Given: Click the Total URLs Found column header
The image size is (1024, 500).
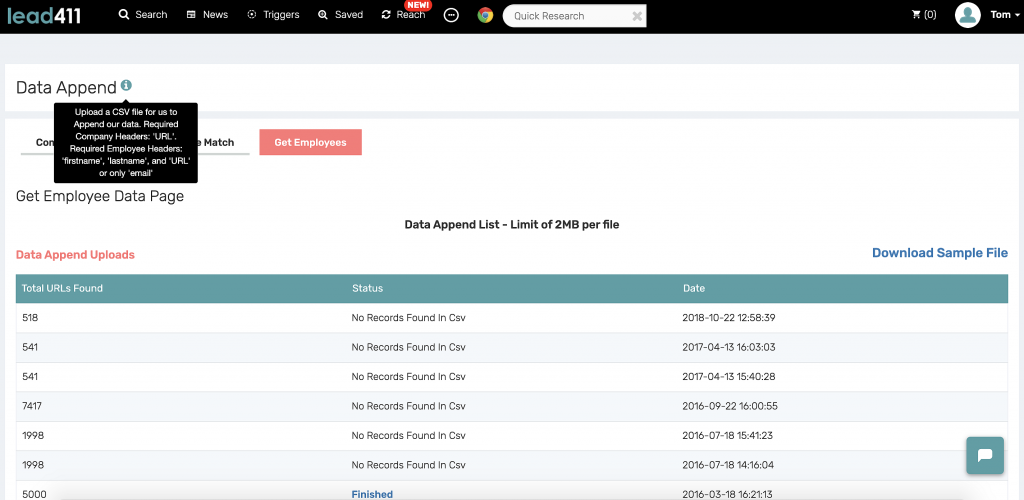Looking at the screenshot, I should pyautogui.click(x=62, y=288).
